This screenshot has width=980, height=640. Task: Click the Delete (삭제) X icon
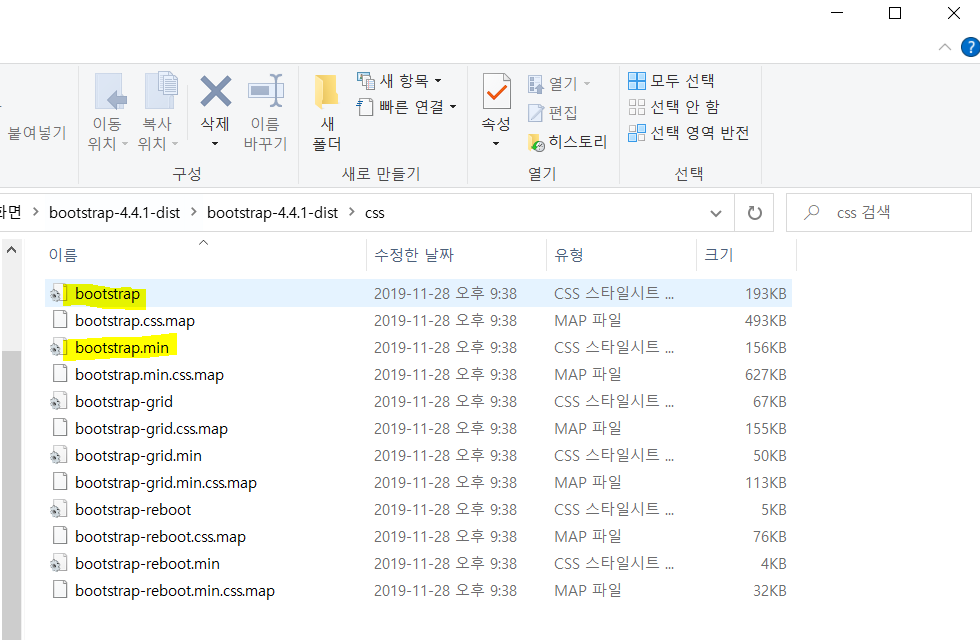(216, 92)
